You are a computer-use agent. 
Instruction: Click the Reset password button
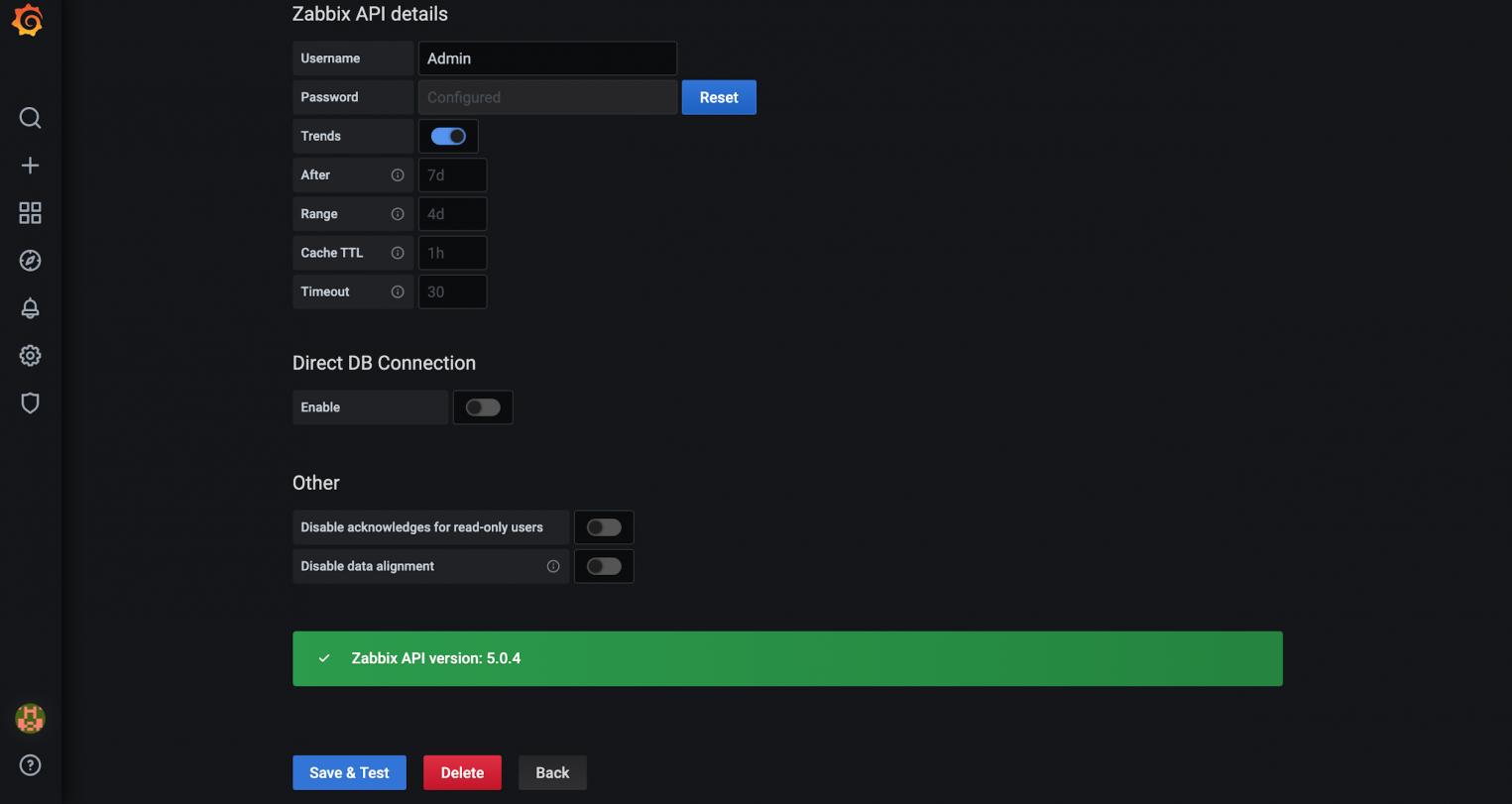(x=719, y=97)
